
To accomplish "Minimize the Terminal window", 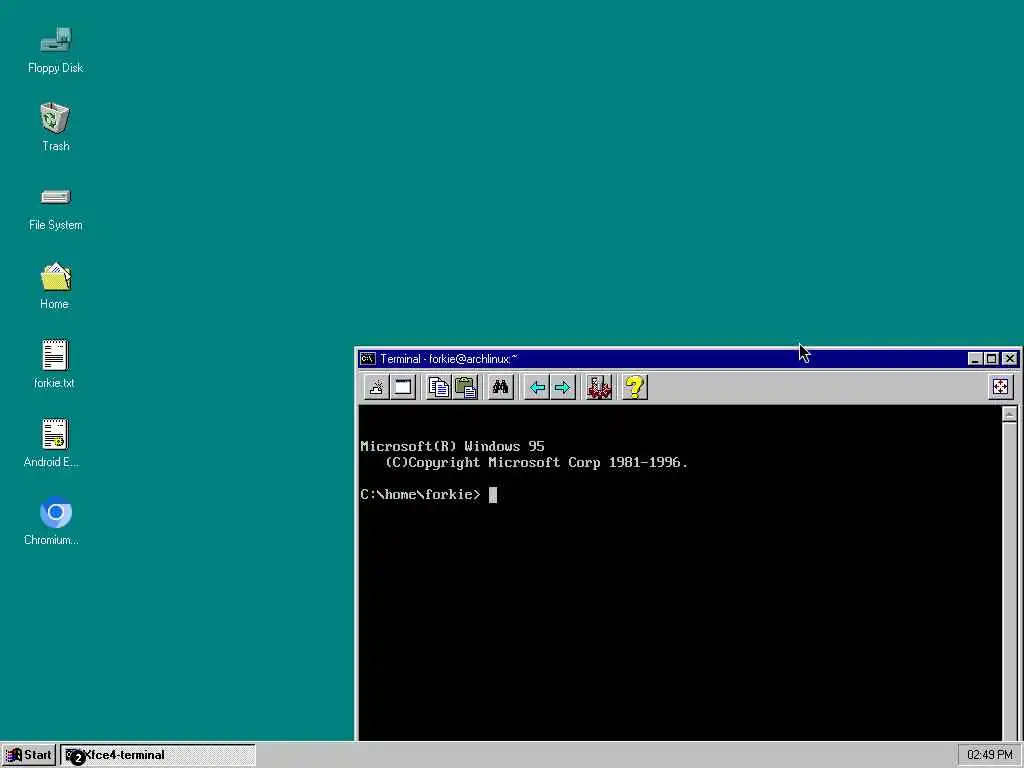I will point(974,359).
